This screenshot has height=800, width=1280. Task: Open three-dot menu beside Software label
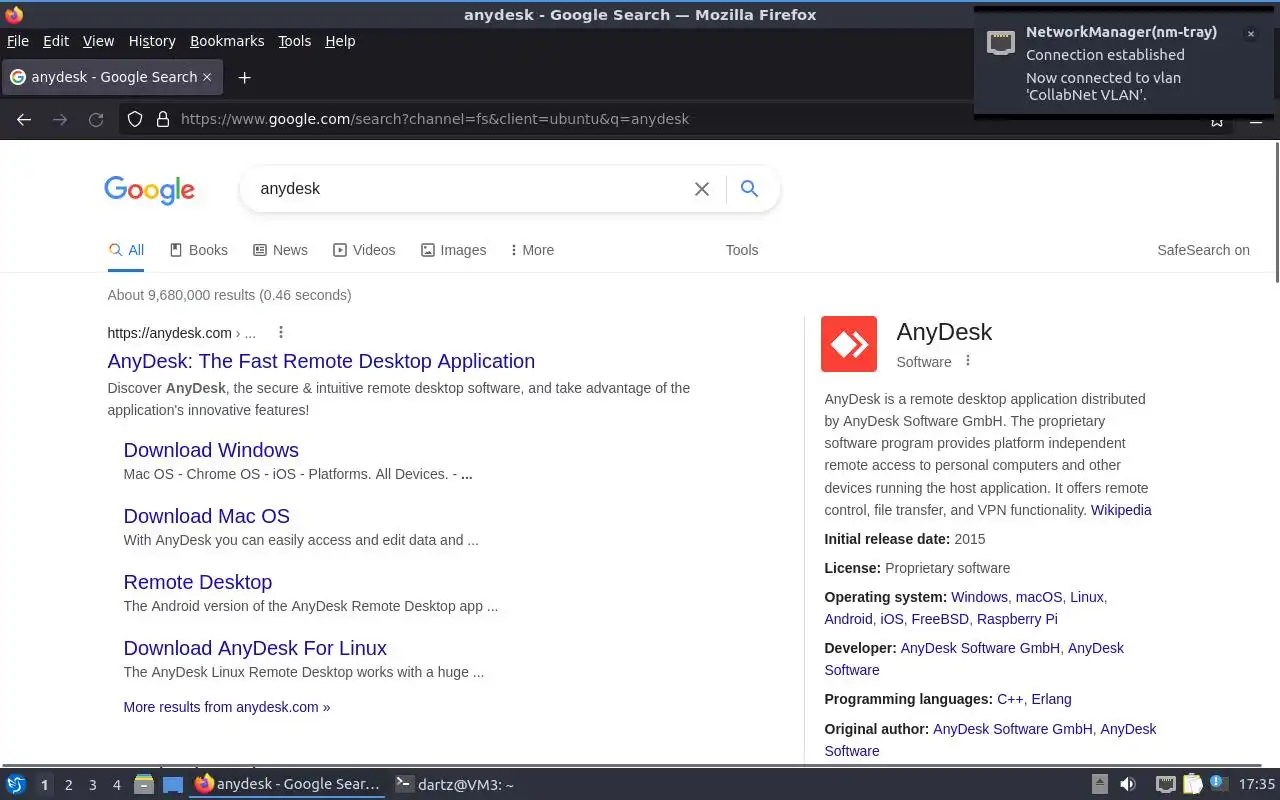pos(968,361)
